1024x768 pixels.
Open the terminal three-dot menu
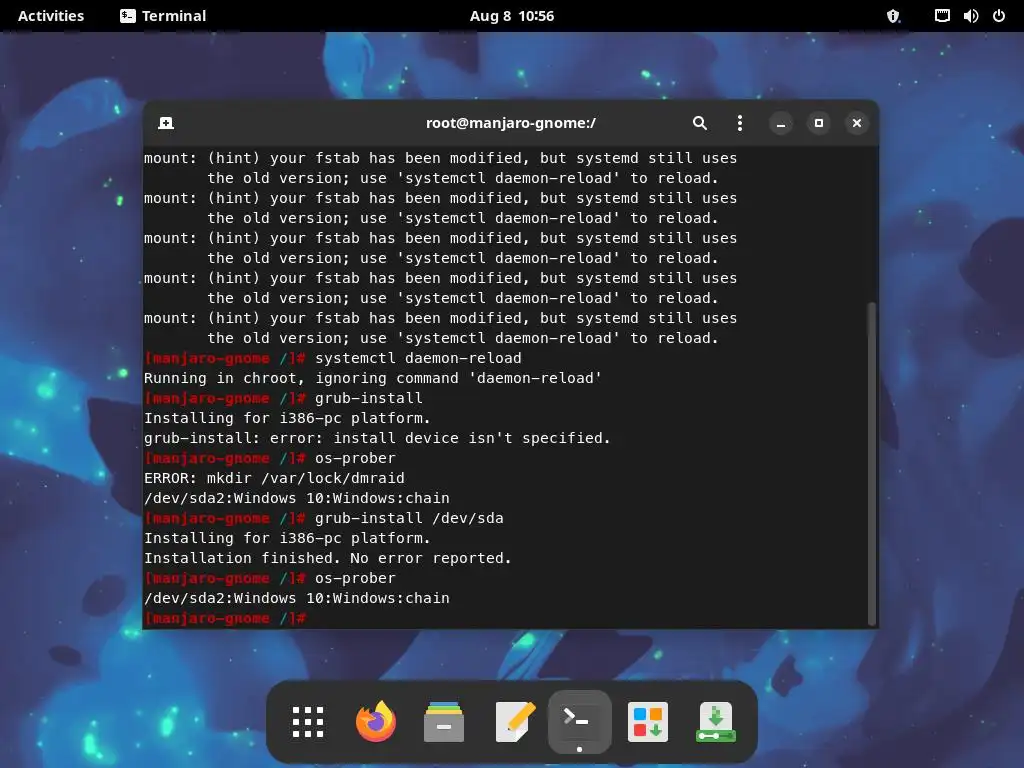tap(739, 123)
